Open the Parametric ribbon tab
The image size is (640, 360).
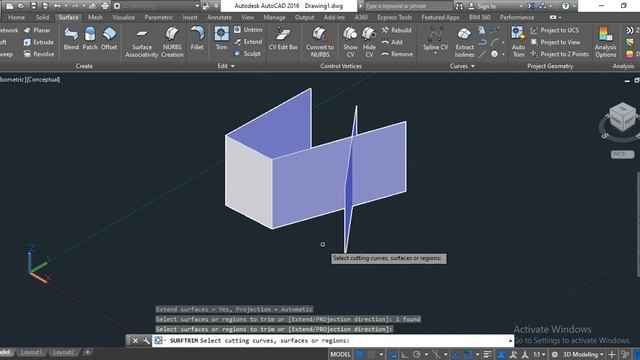click(159, 17)
